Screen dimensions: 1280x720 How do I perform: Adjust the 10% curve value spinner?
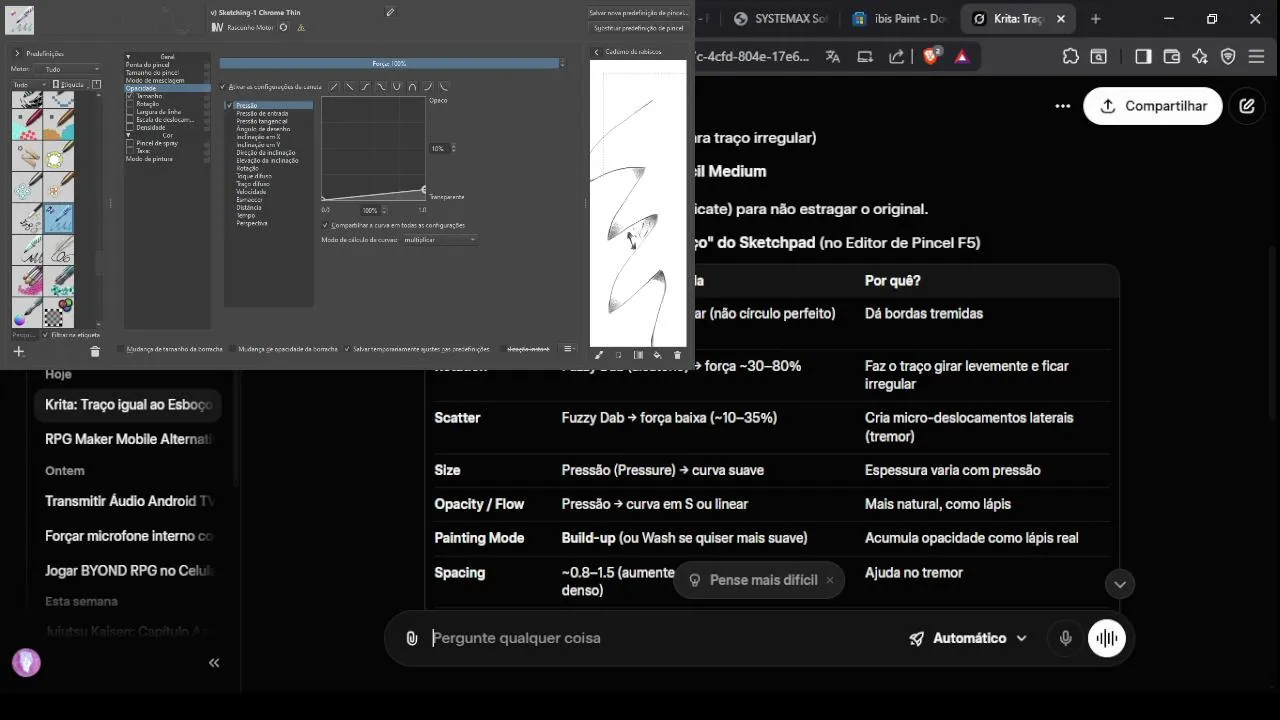[x=443, y=149]
